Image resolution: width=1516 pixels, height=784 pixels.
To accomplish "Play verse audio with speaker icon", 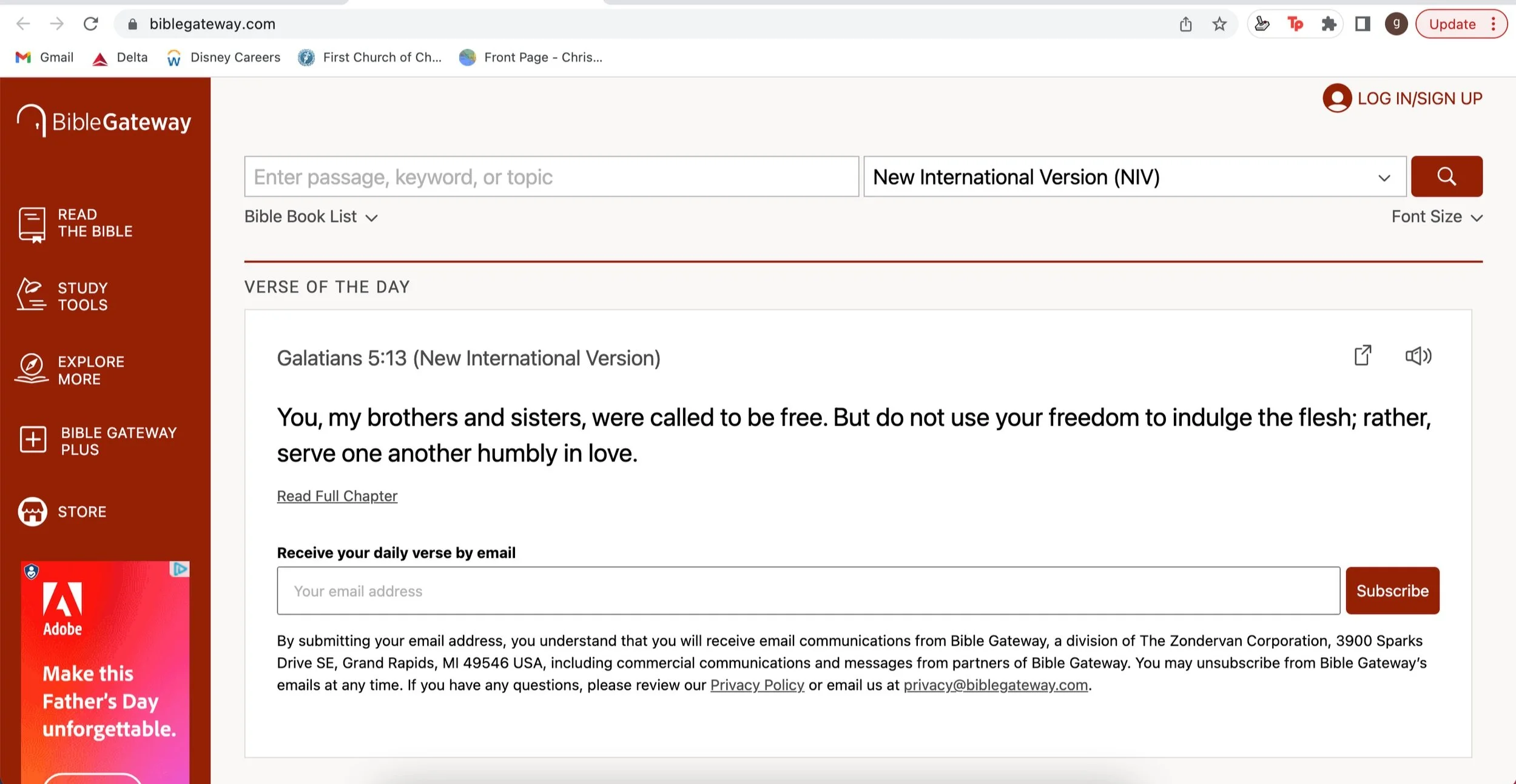I will click(1418, 356).
